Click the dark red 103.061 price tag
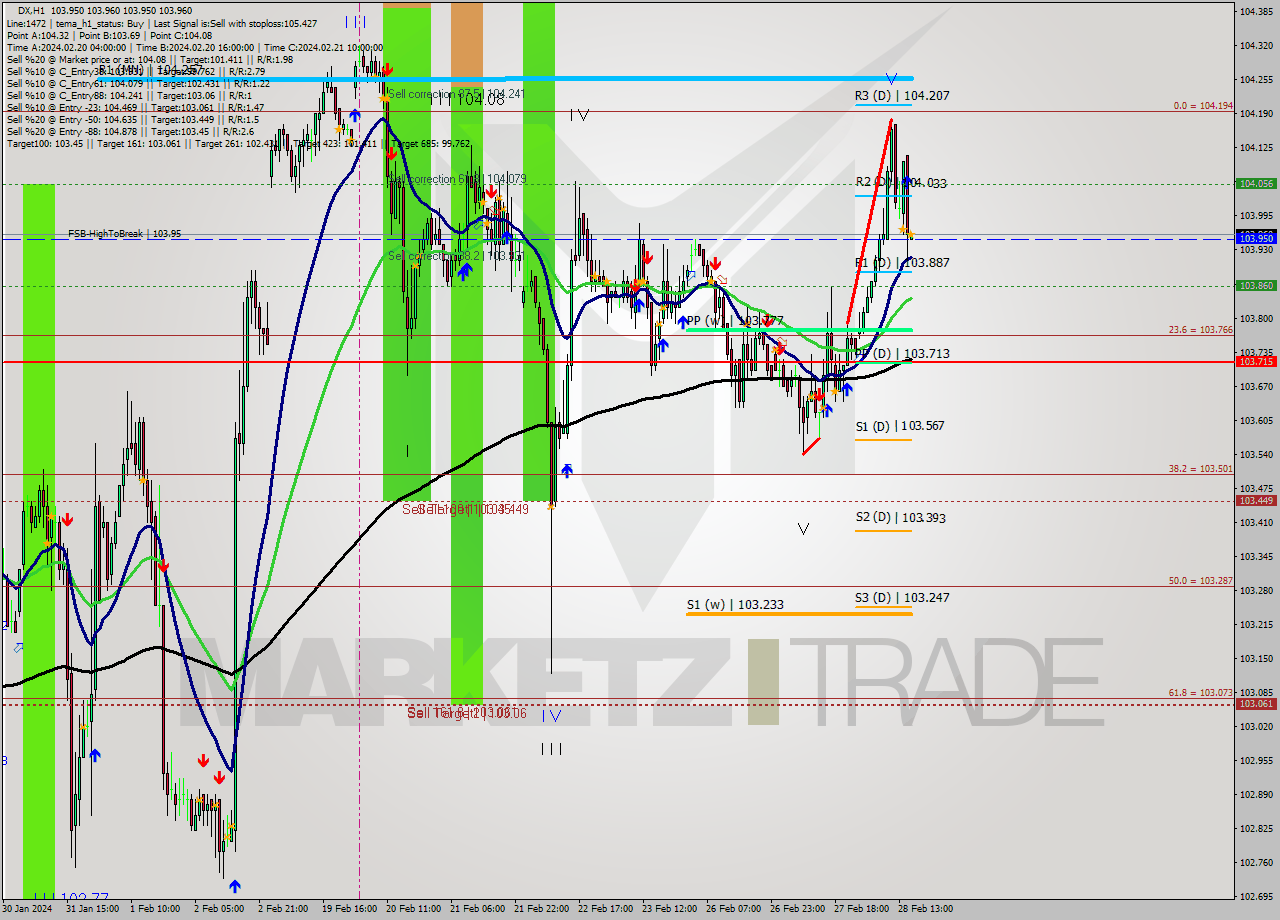The image size is (1280, 920). [1257, 703]
